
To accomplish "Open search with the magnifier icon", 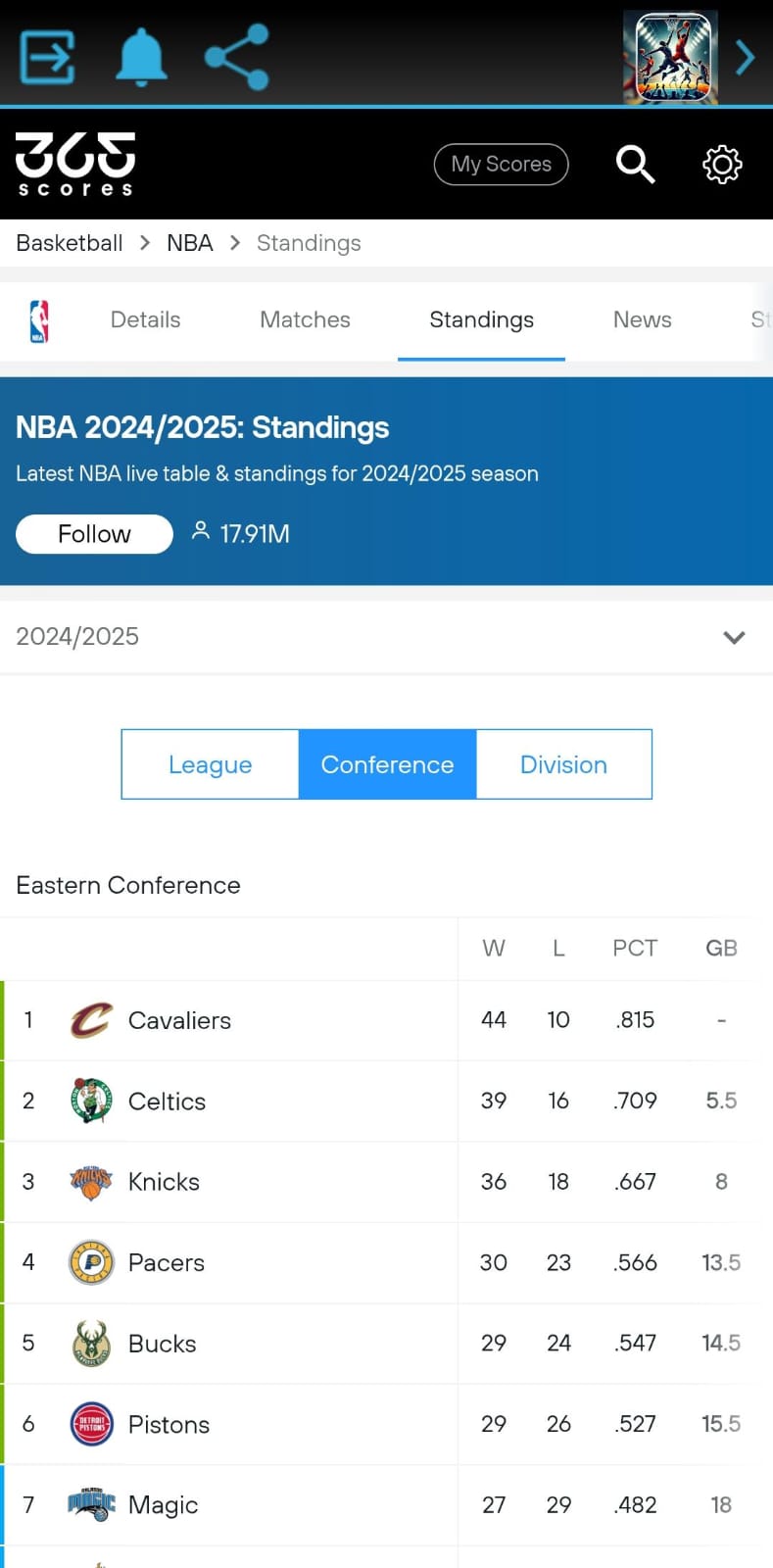I will [x=635, y=164].
